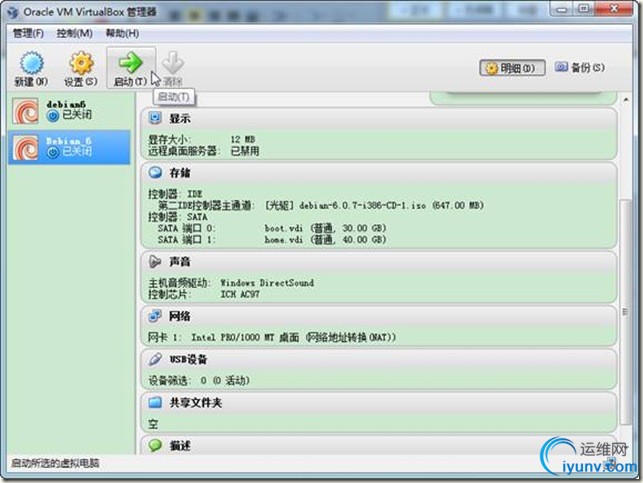Click the Network (网络) section icon
This screenshot has width=643, height=483.
[155, 316]
